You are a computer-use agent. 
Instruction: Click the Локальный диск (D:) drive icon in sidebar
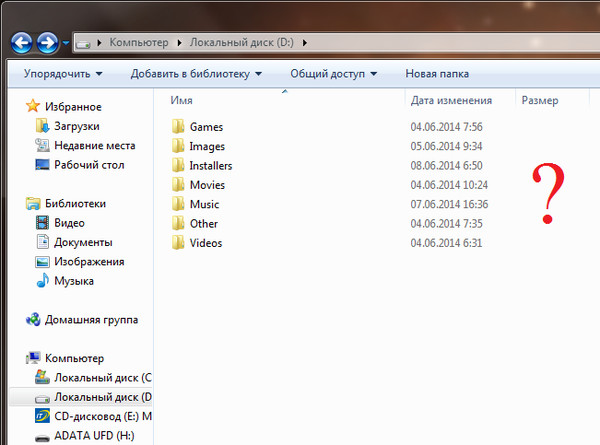[42, 398]
